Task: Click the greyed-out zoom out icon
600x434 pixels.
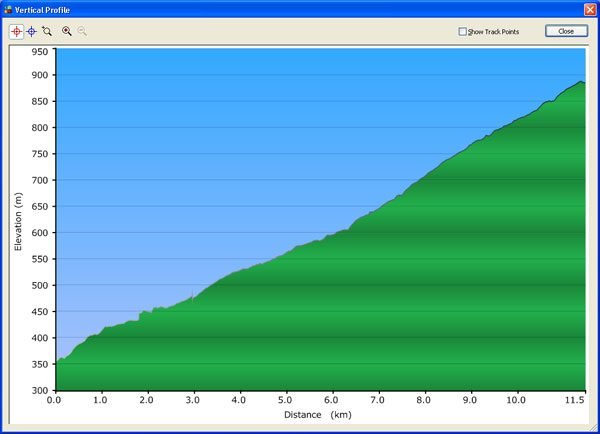Action: (82, 31)
